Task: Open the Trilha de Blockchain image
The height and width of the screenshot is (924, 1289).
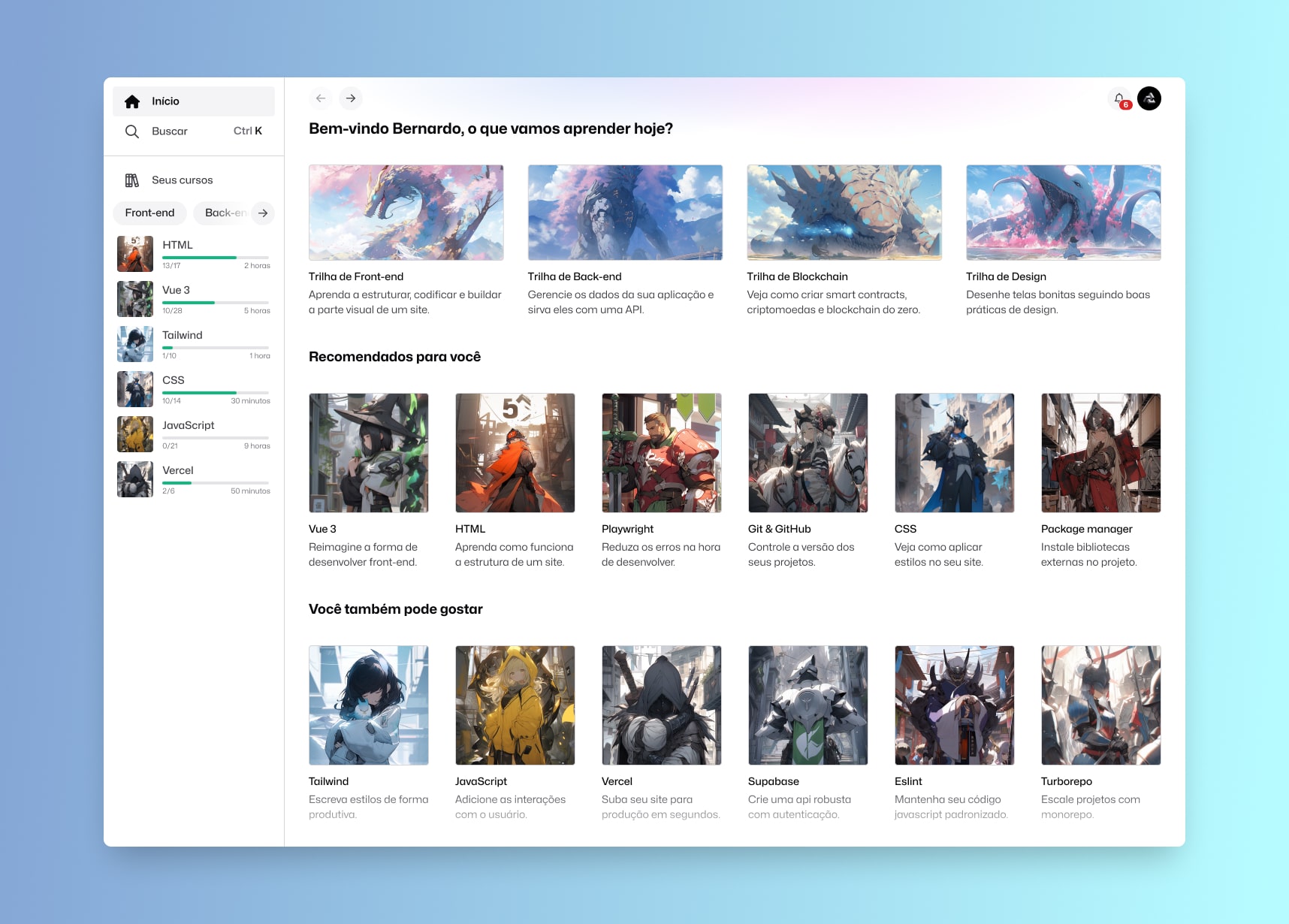Action: pos(844,213)
